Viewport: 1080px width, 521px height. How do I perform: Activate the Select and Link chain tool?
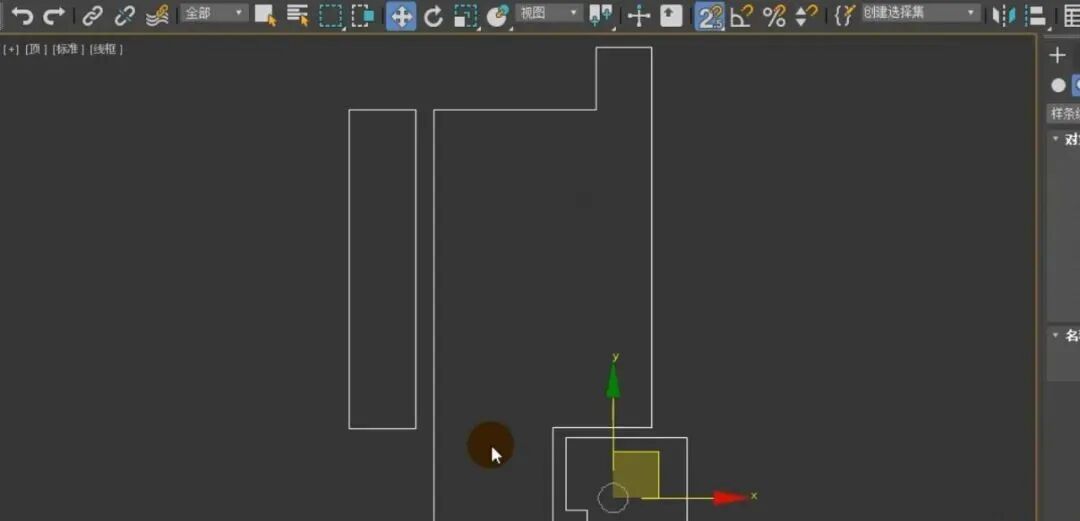(x=92, y=15)
